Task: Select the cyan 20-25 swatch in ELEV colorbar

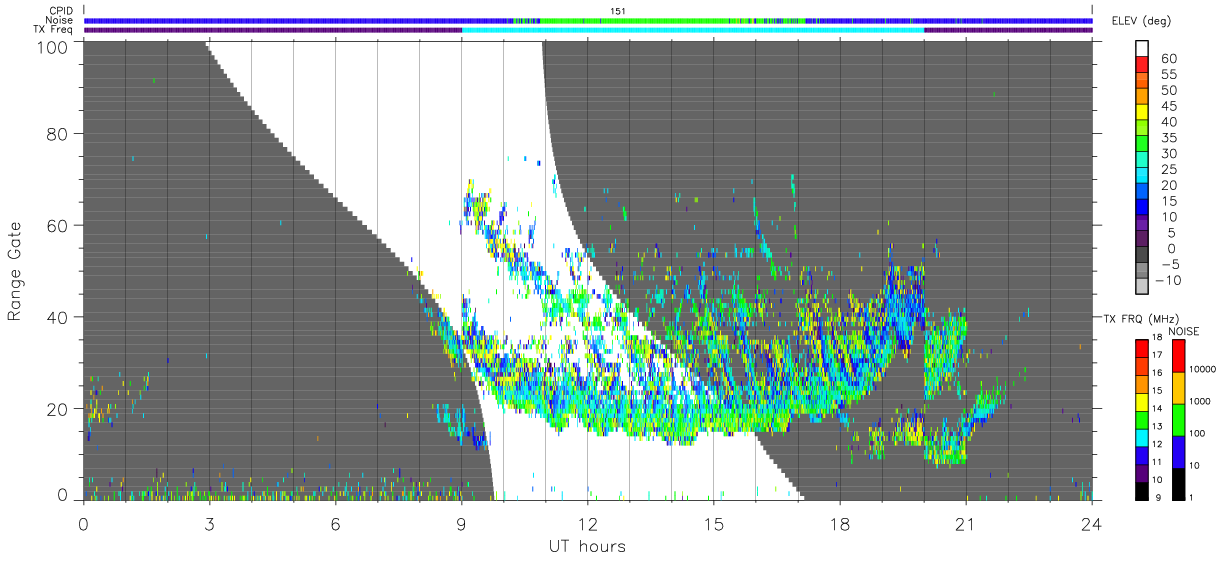Action: point(1142,177)
